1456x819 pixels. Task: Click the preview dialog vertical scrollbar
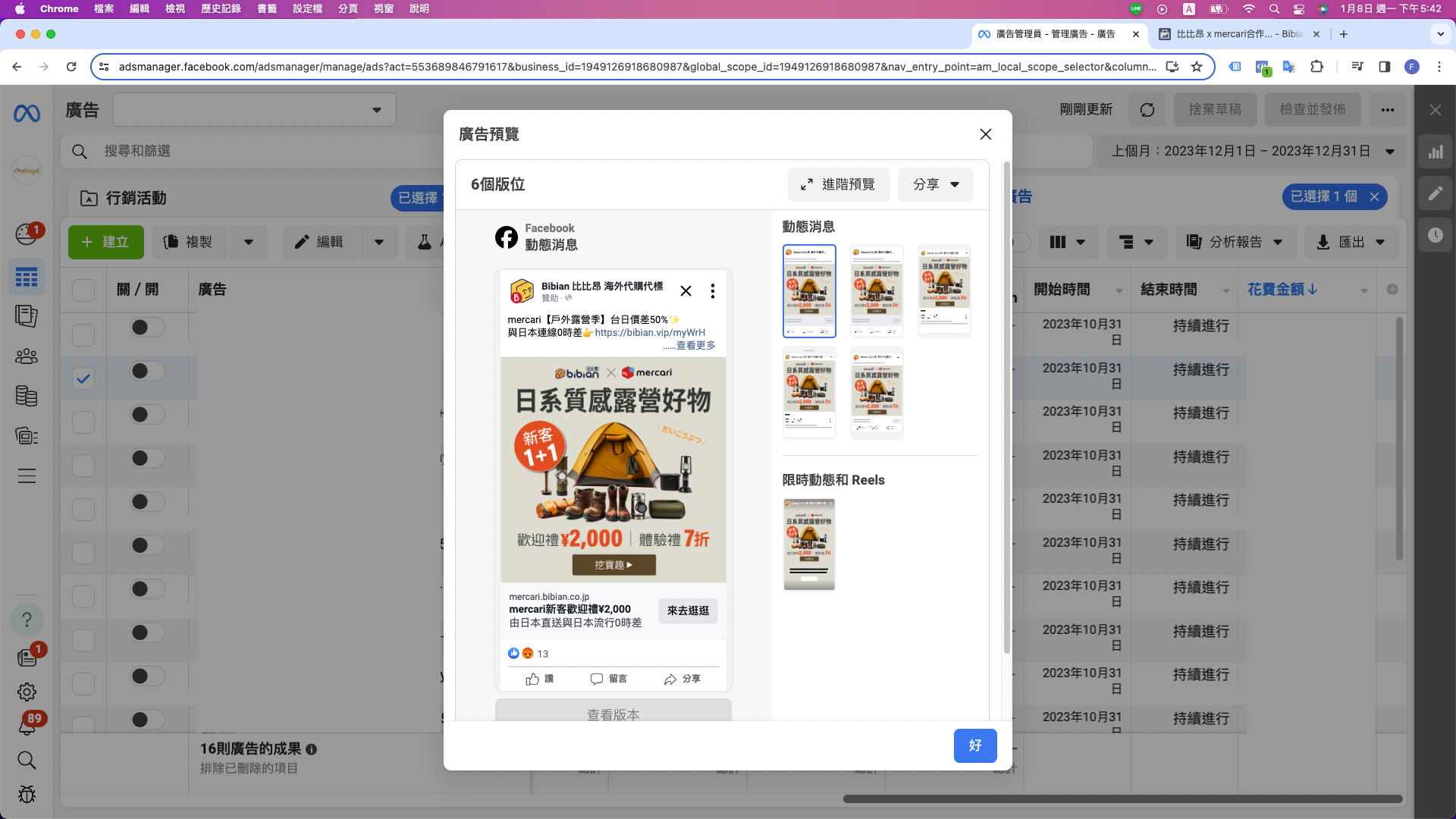coord(1007,406)
